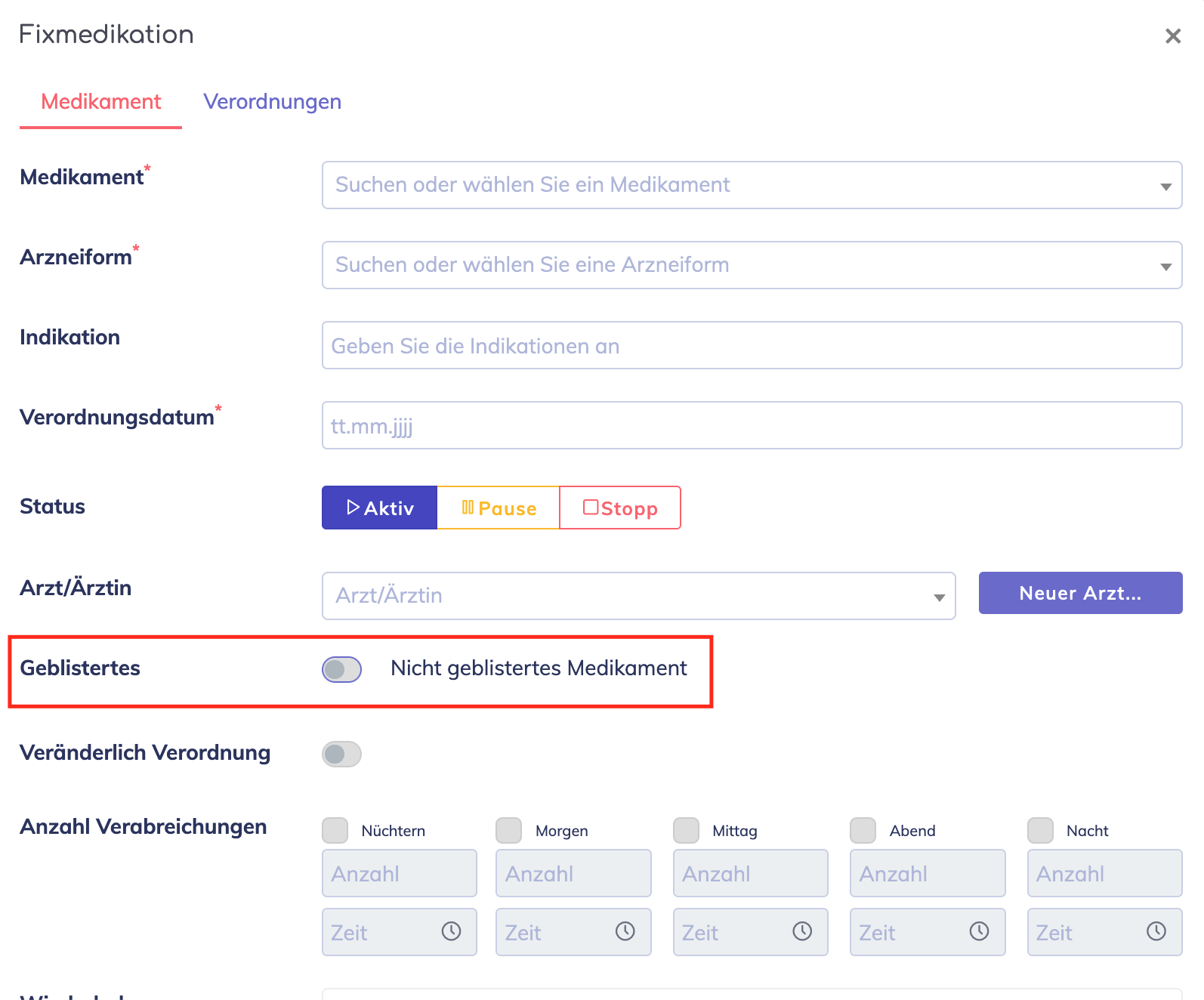Close the Fixmedikation dialog
Viewport: 1204px width, 1000px height.
pyautogui.click(x=1172, y=35)
